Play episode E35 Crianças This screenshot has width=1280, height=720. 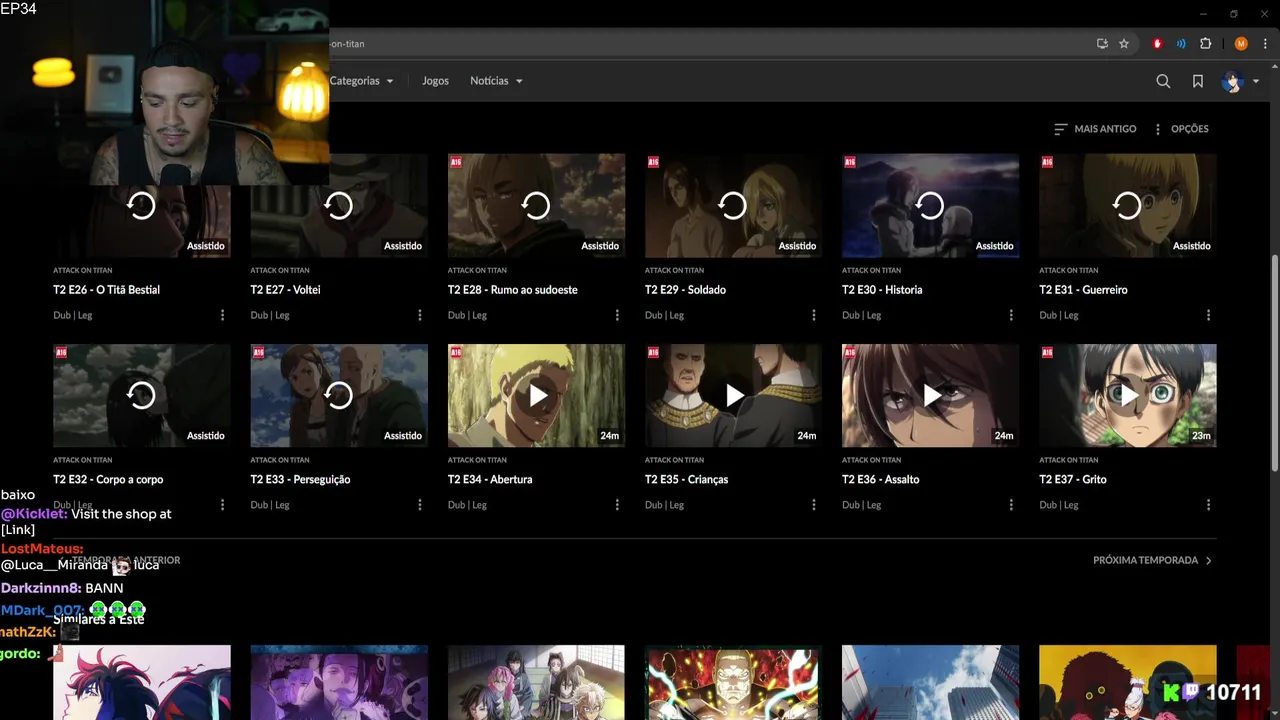tap(733, 396)
